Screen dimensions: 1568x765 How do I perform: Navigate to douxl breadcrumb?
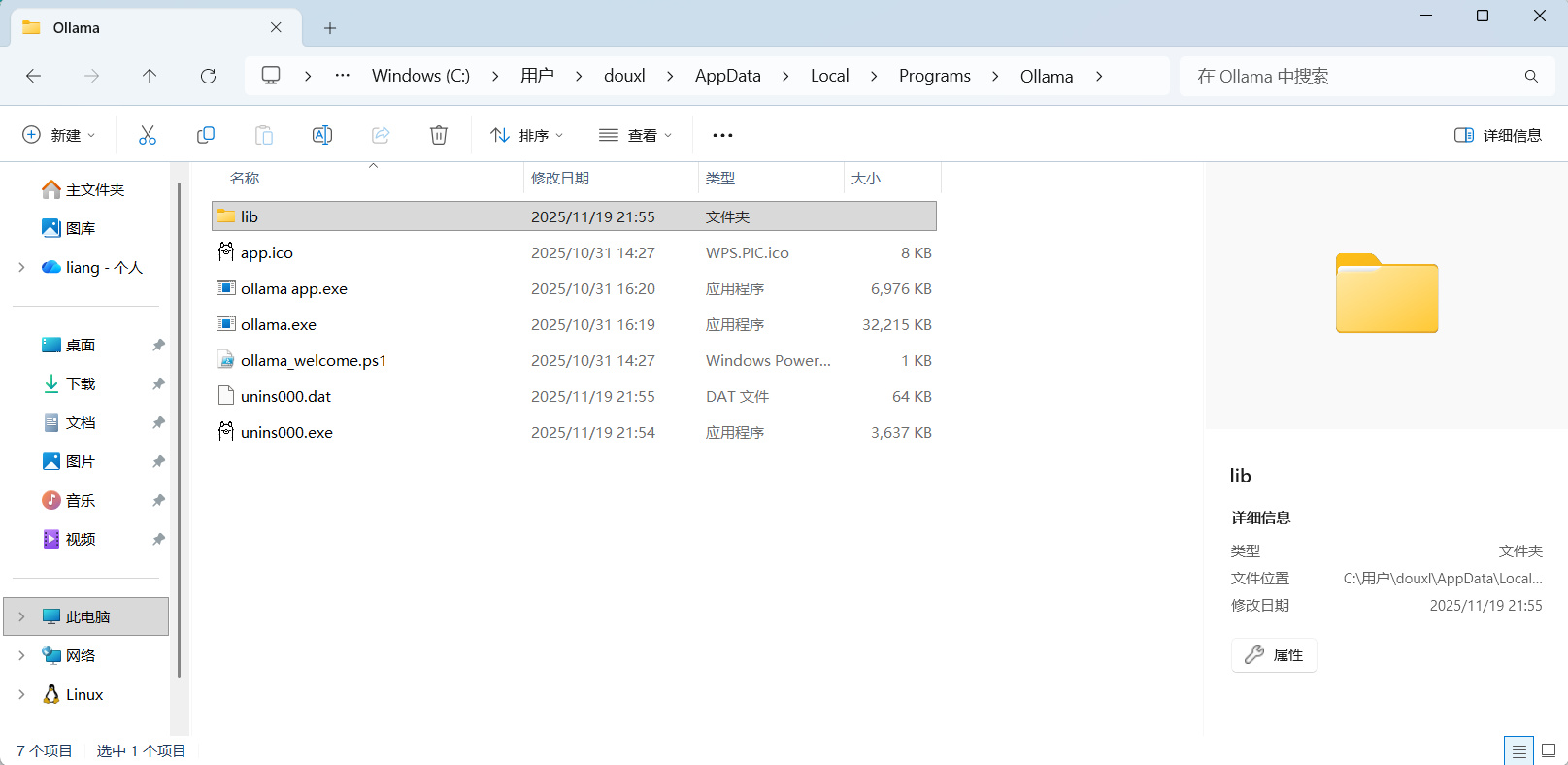pyautogui.click(x=624, y=76)
